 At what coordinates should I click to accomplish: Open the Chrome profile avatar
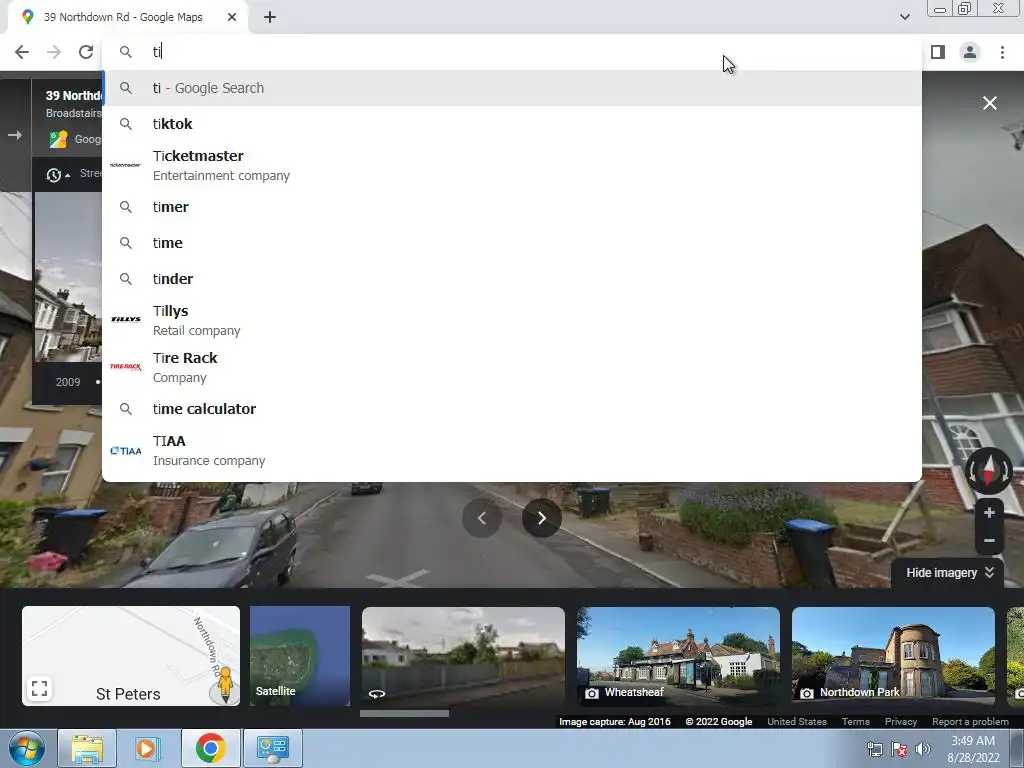coord(970,52)
